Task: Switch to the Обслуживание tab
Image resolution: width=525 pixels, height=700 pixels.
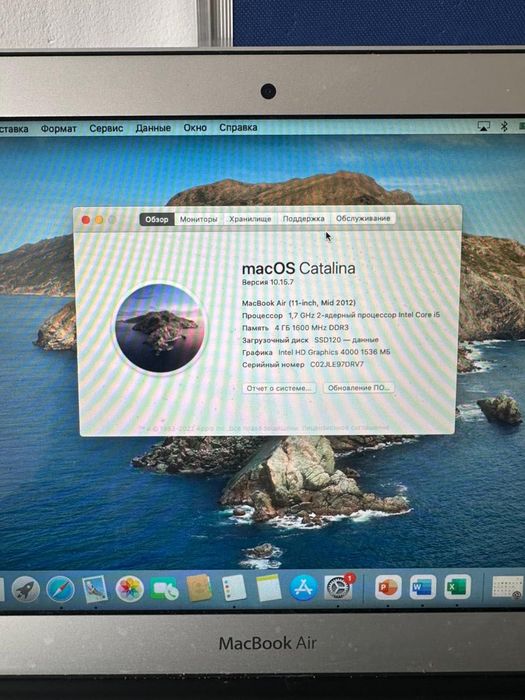Action: [x=363, y=218]
